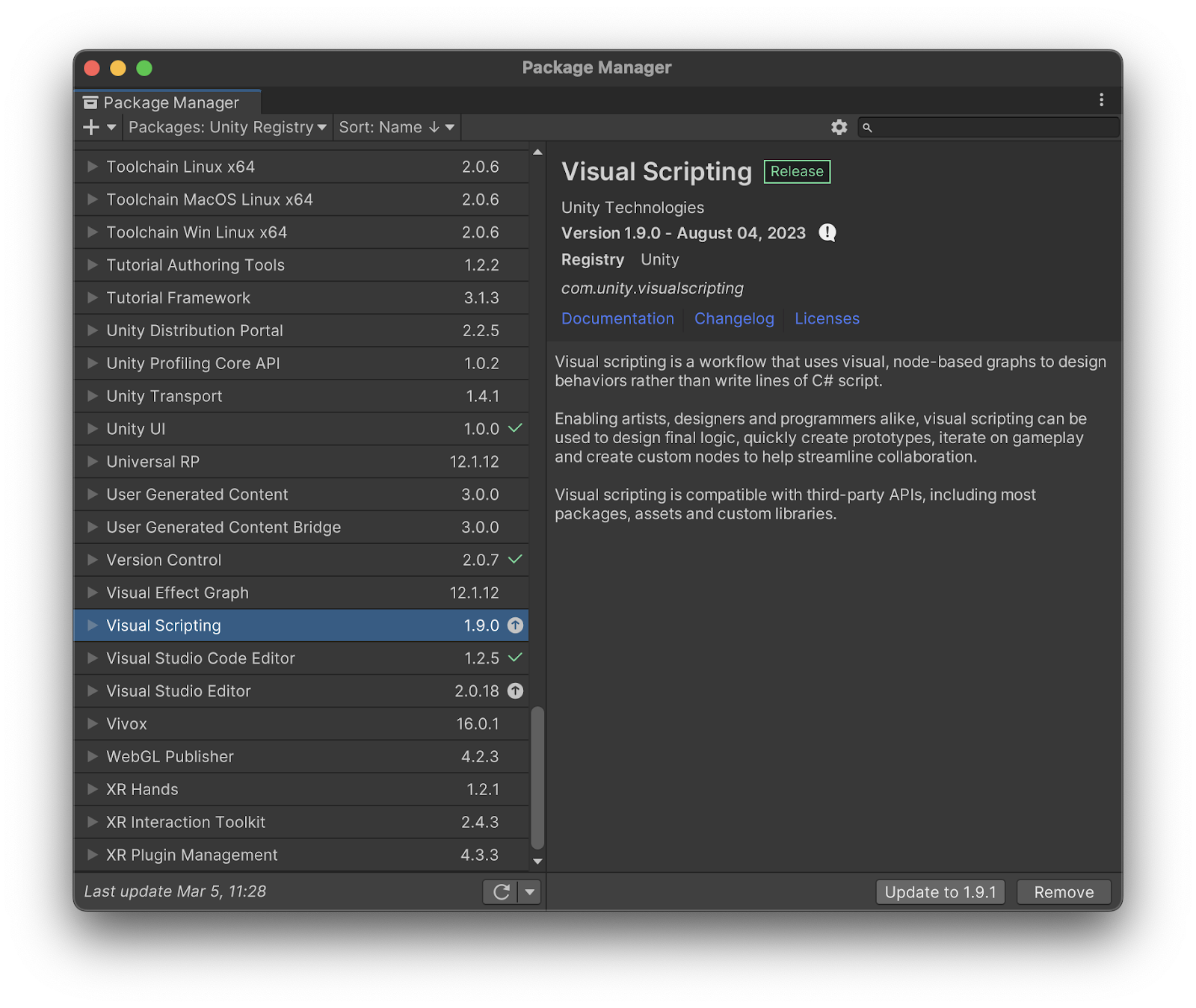Click the Release tag badge
Viewport: 1196px width, 1008px height.
pos(797,171)
